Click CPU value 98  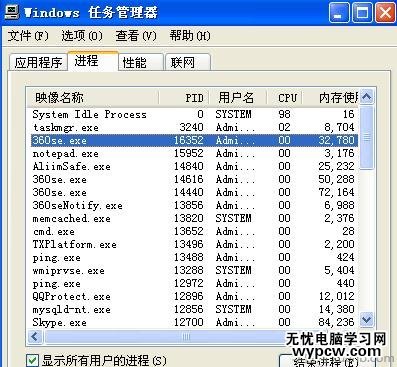pos(284,114)
